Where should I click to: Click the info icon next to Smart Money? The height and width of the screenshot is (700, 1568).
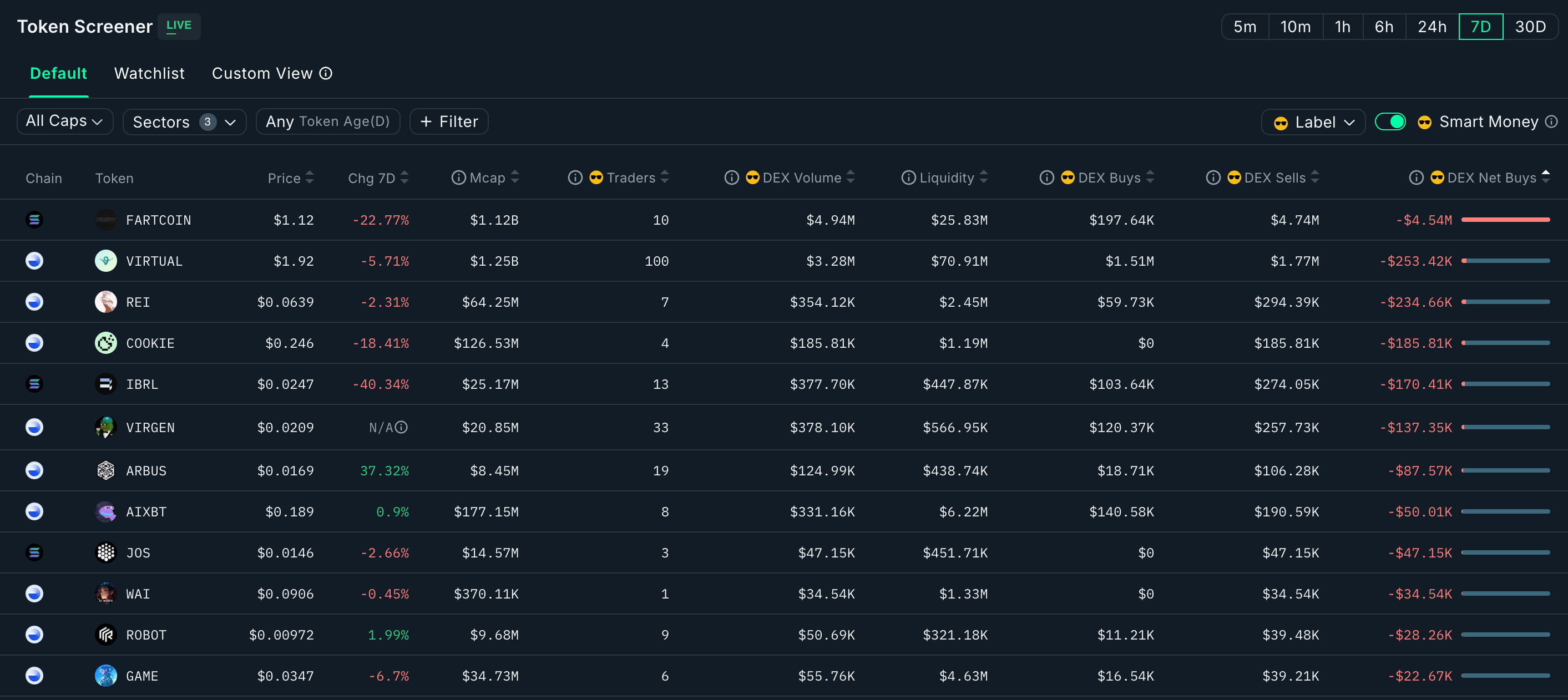[1551, 121]
